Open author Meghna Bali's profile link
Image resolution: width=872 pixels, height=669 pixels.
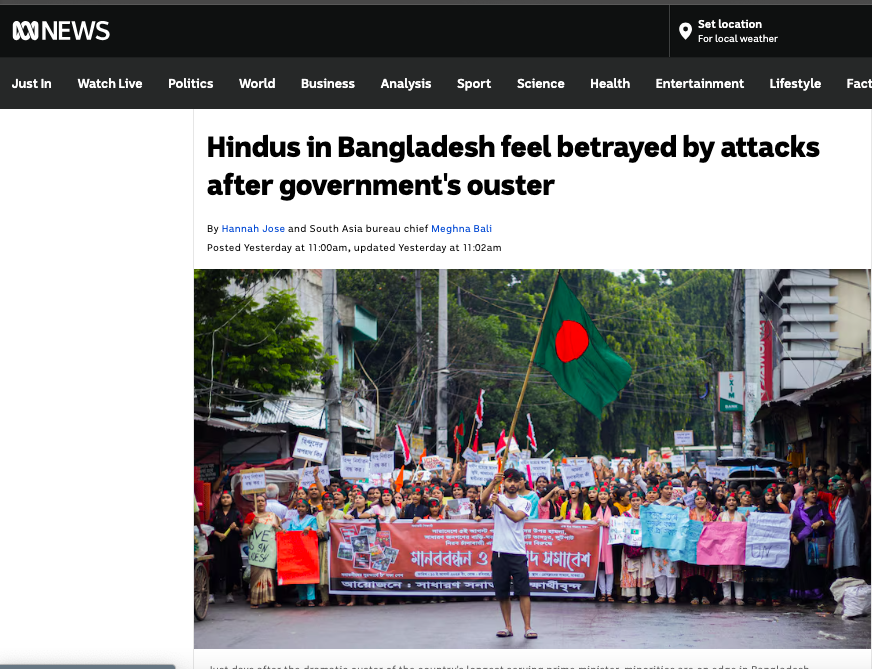(x=461, y=229)
